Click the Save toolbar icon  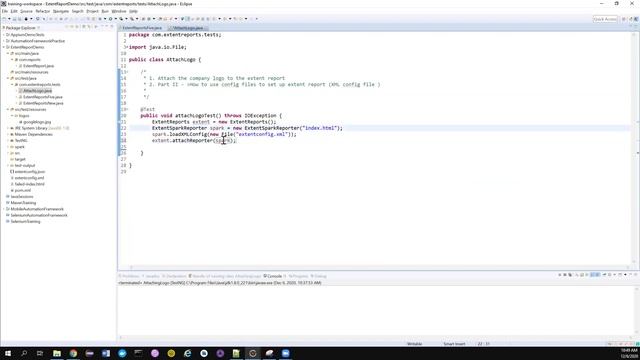(14, 19)
